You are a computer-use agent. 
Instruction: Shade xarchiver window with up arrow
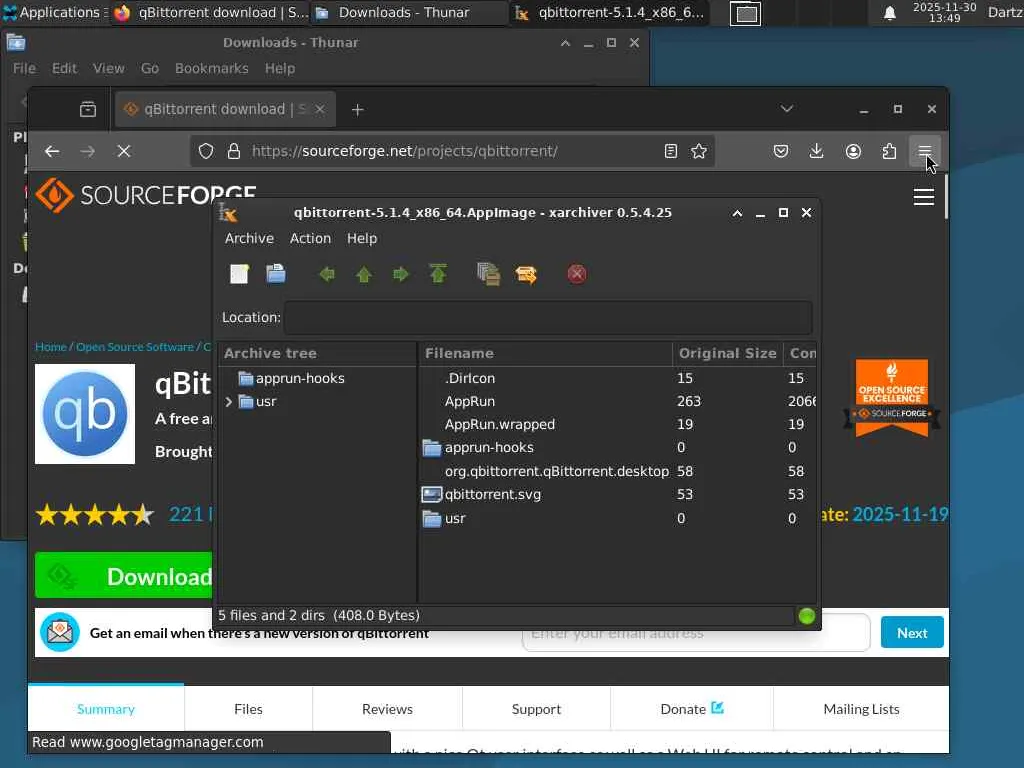point(737,213)
